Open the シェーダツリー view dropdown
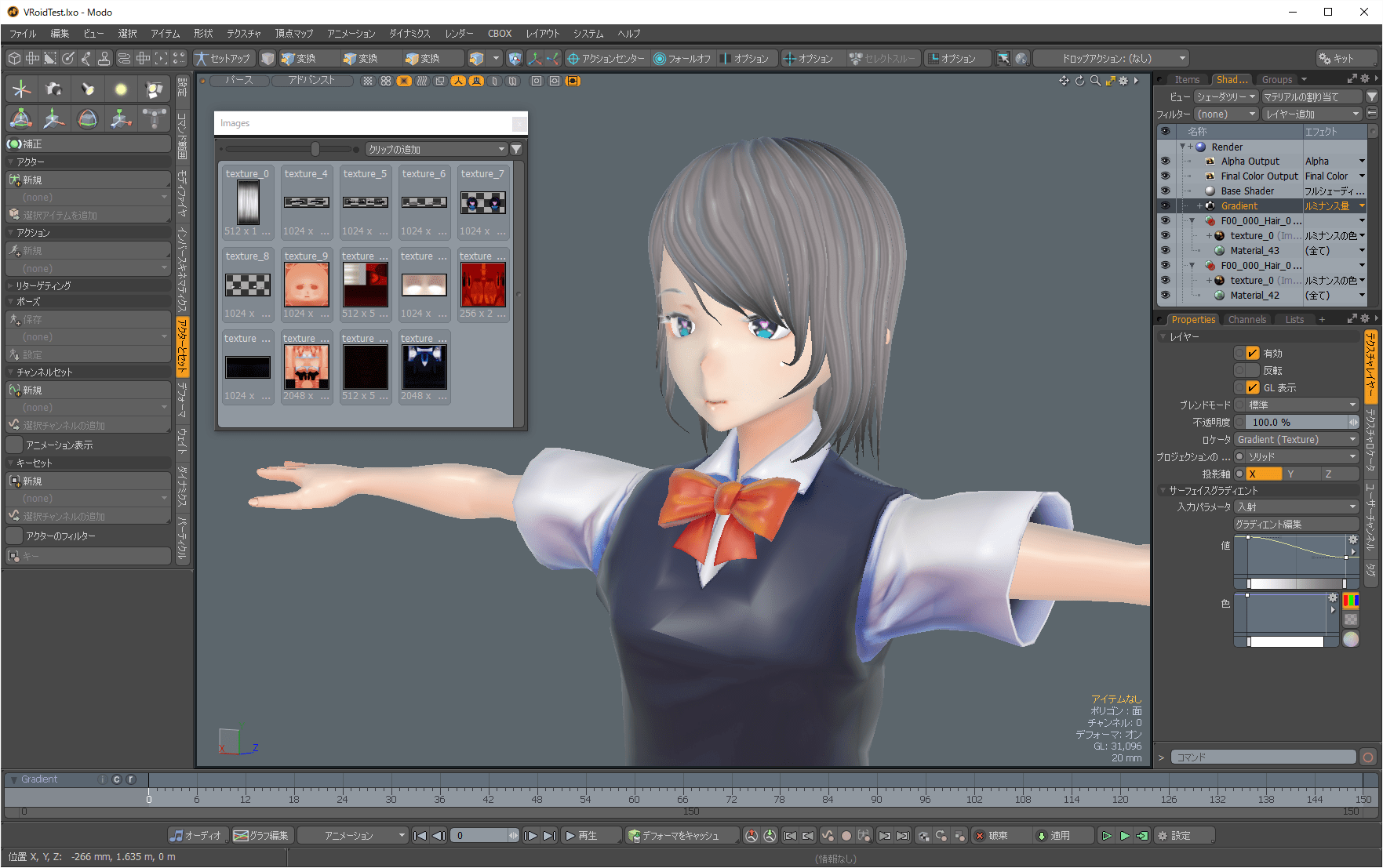 coord(1225,97)
